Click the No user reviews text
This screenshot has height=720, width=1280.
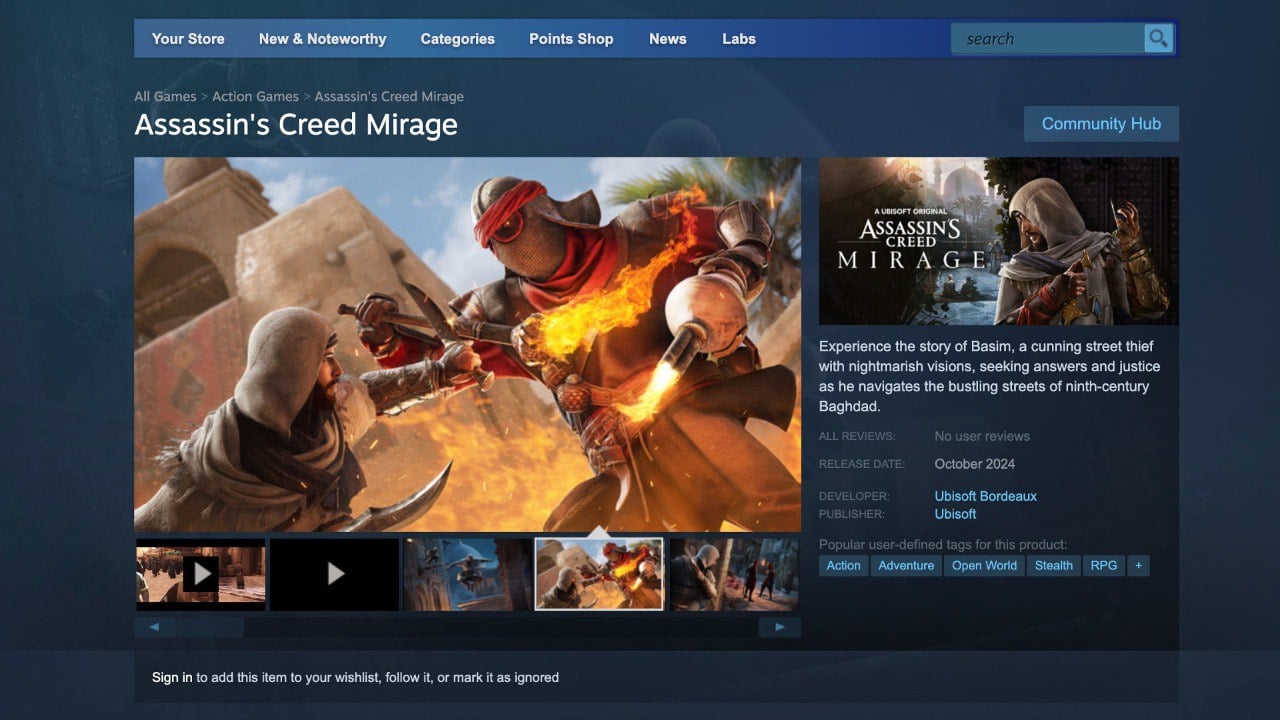point(982,436)
